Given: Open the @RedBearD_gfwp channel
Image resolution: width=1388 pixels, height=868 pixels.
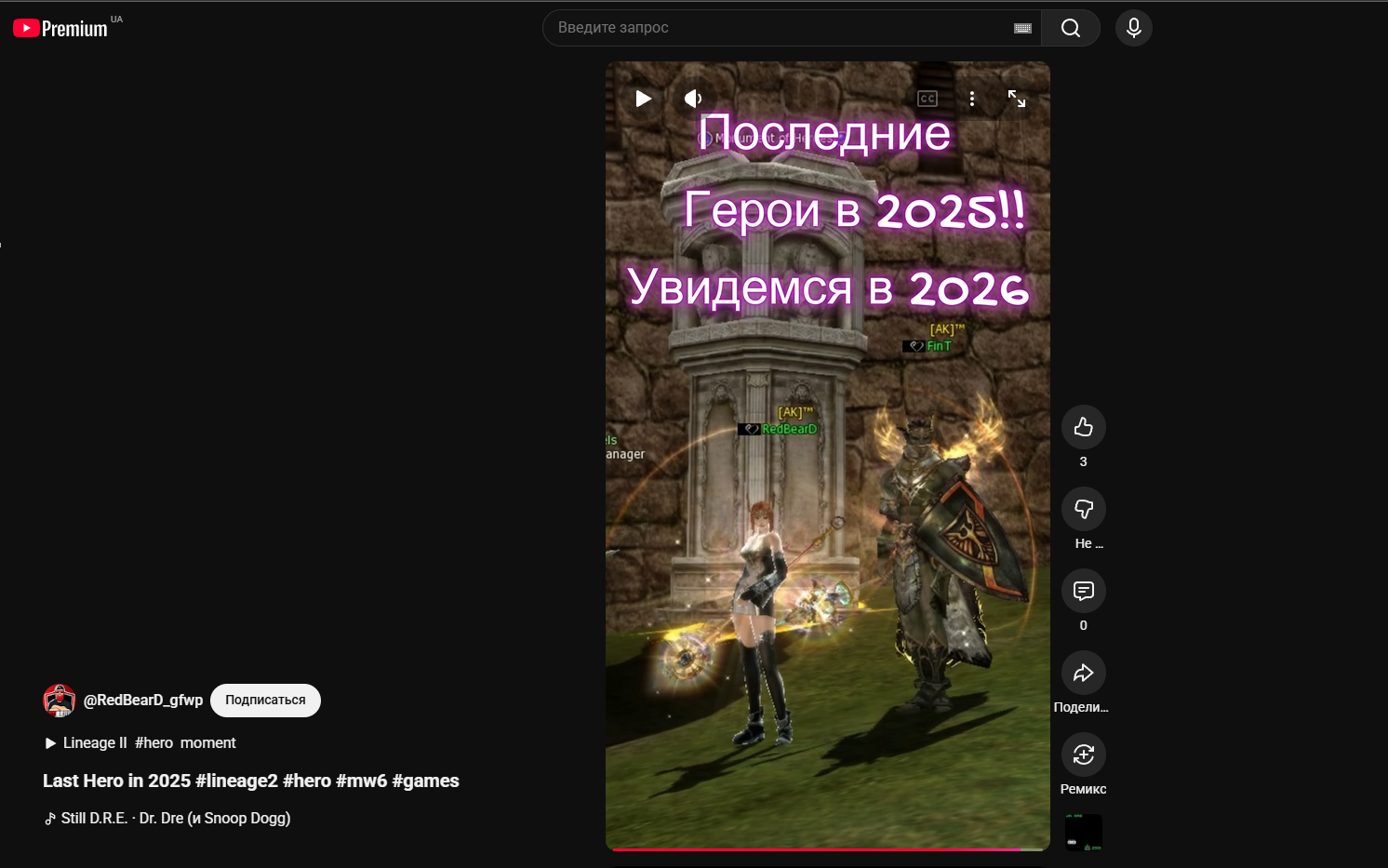Looking at the screenshot, I should [x=143, y=701].
